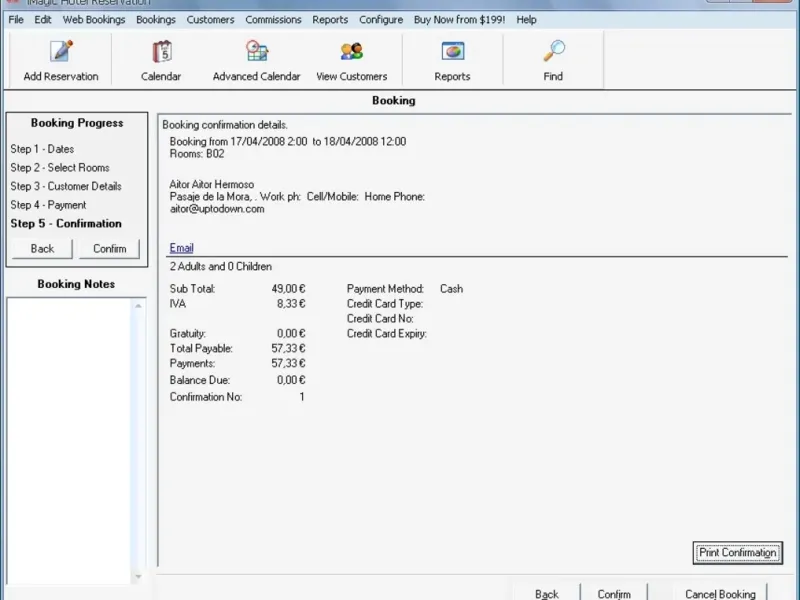Click the Total Payable 57,33 € value
This screenshot has width=800, height=600.
[x=288, y=348]
